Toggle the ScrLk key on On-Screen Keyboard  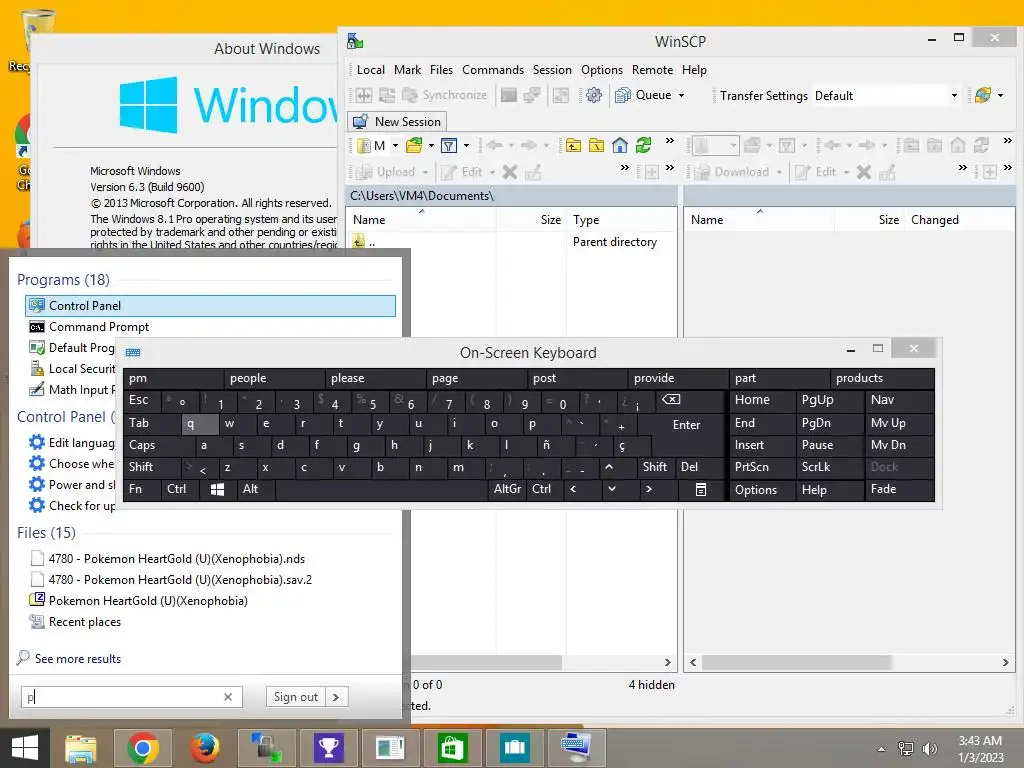point(829,467)
